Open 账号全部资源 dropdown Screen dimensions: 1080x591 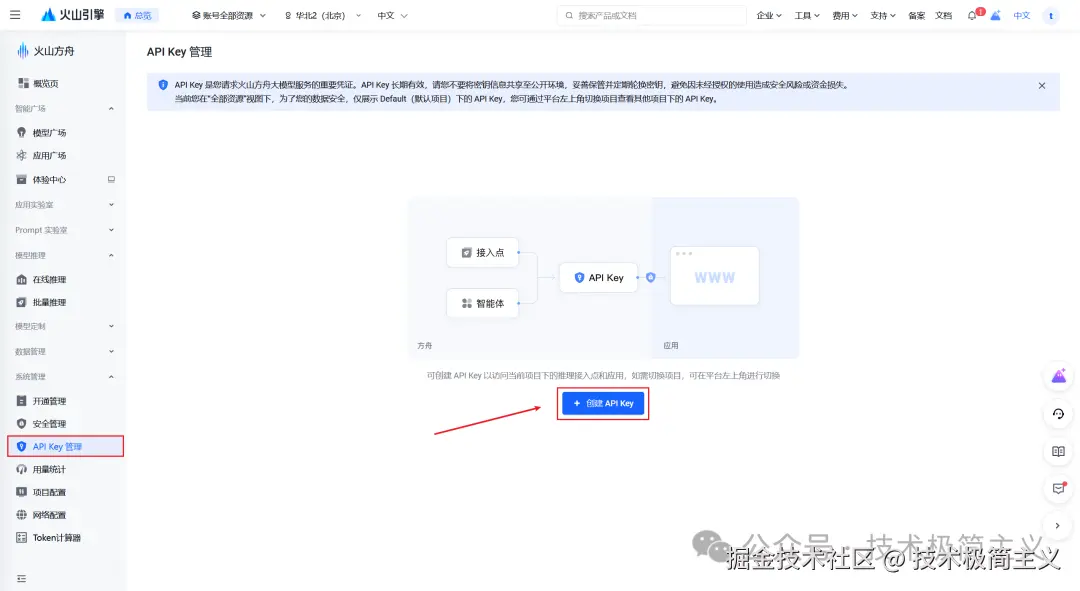click(x=229, y=15)
